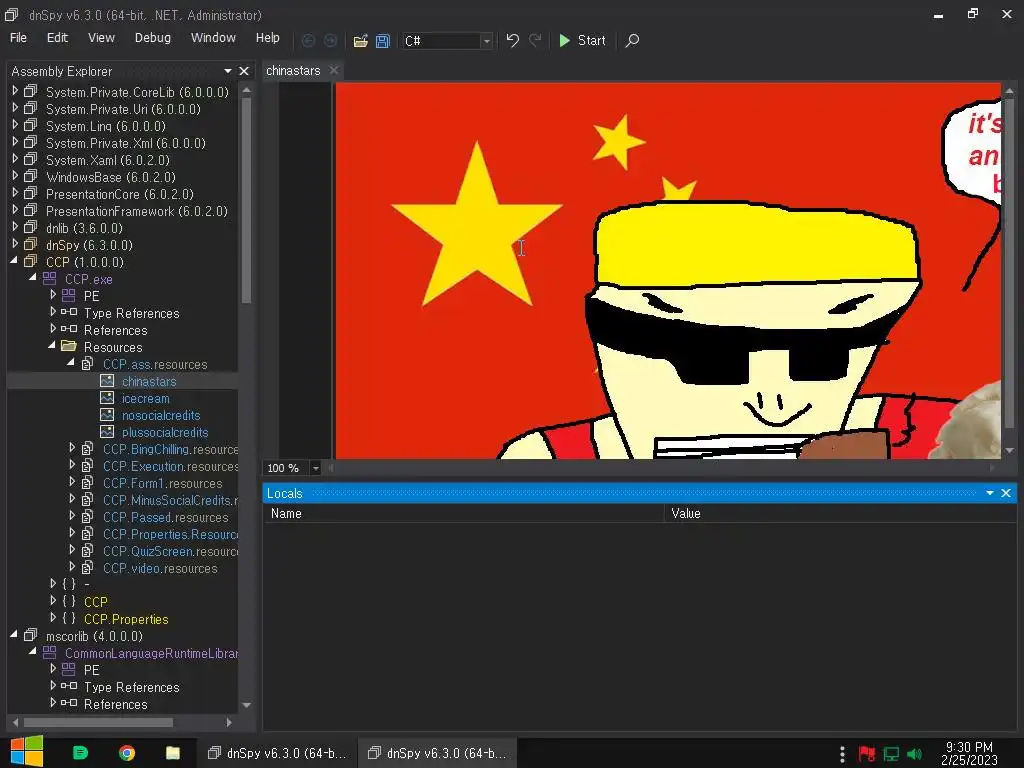Close the Assembly Explorer panel
Viewport: 1024px width, 768px height.
click(x=244, y=71)
